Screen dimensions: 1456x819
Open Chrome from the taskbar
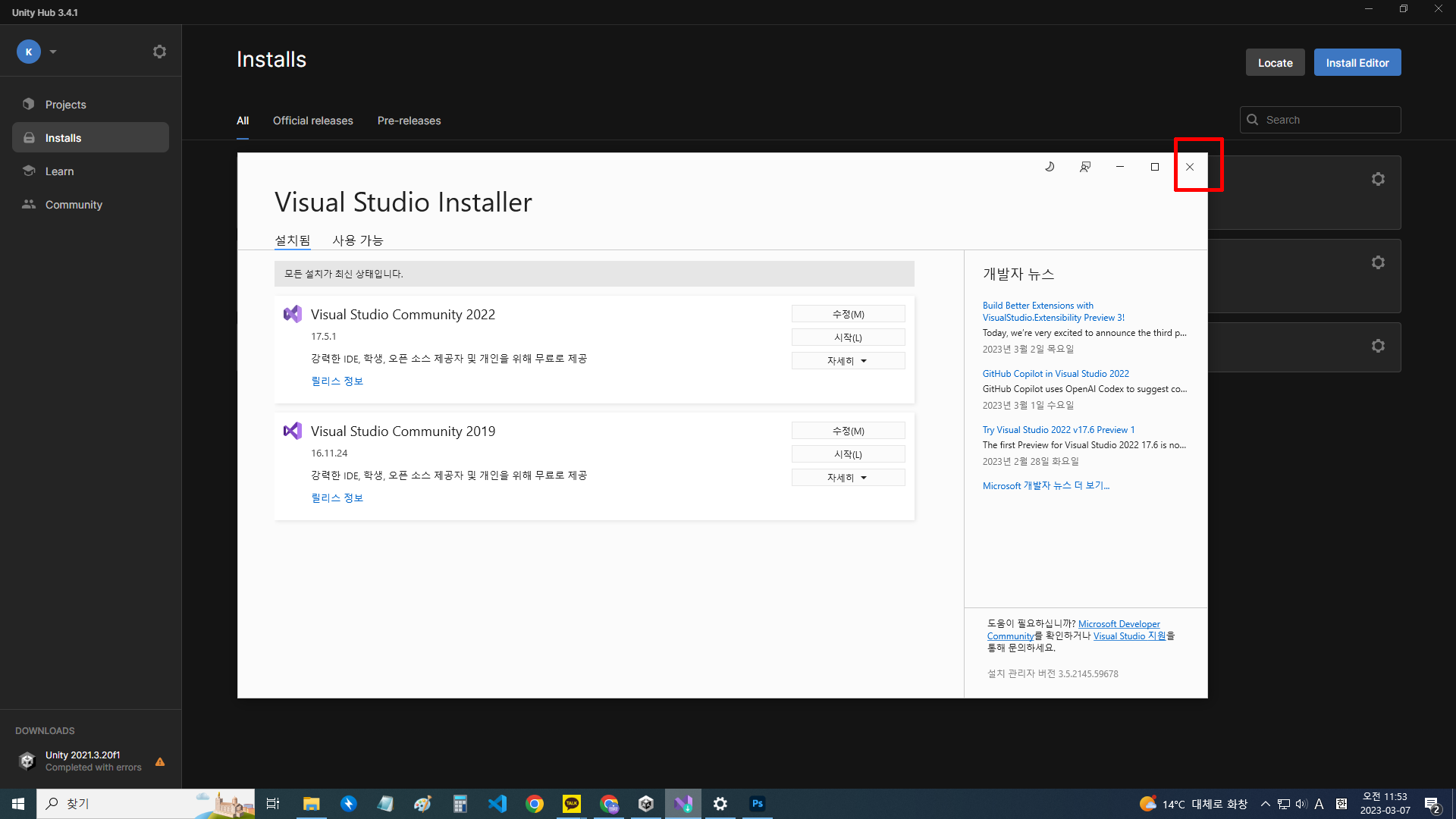[535, 804]
